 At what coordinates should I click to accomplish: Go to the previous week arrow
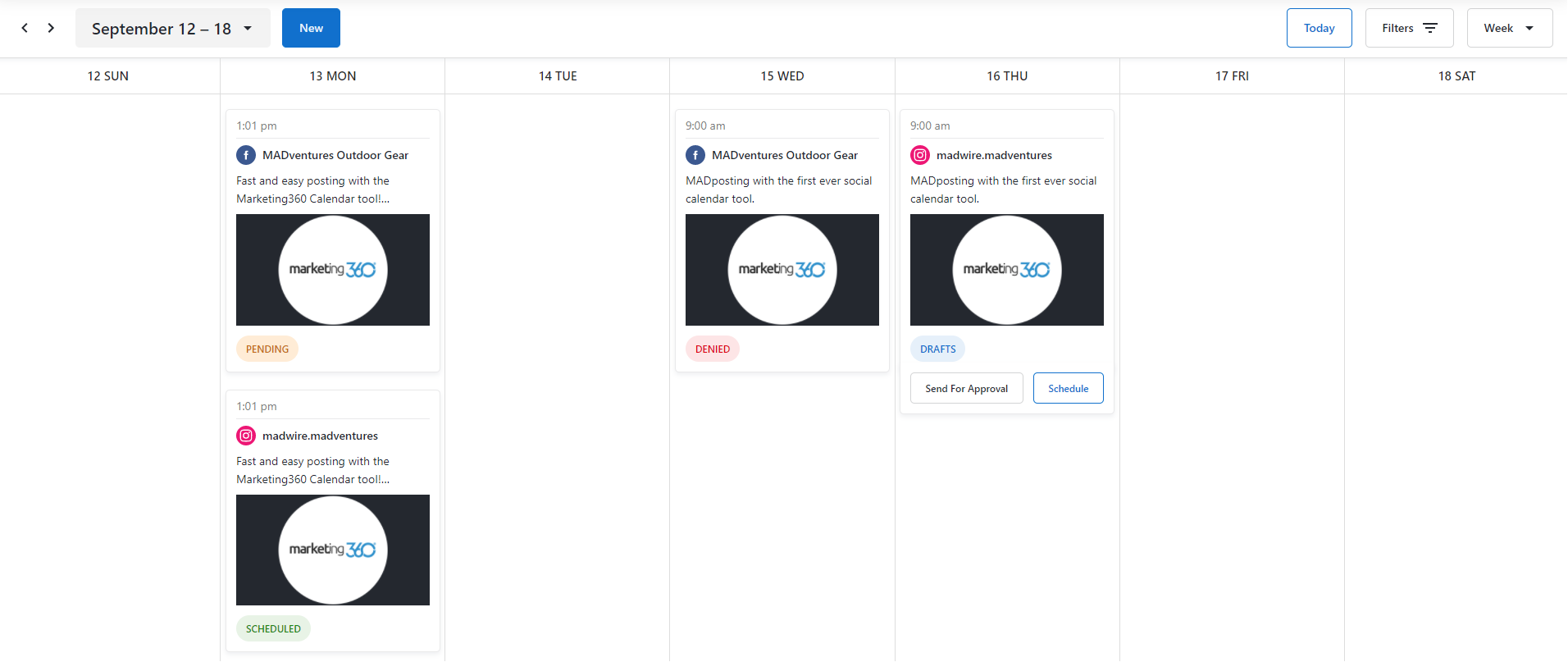(25, 28)
